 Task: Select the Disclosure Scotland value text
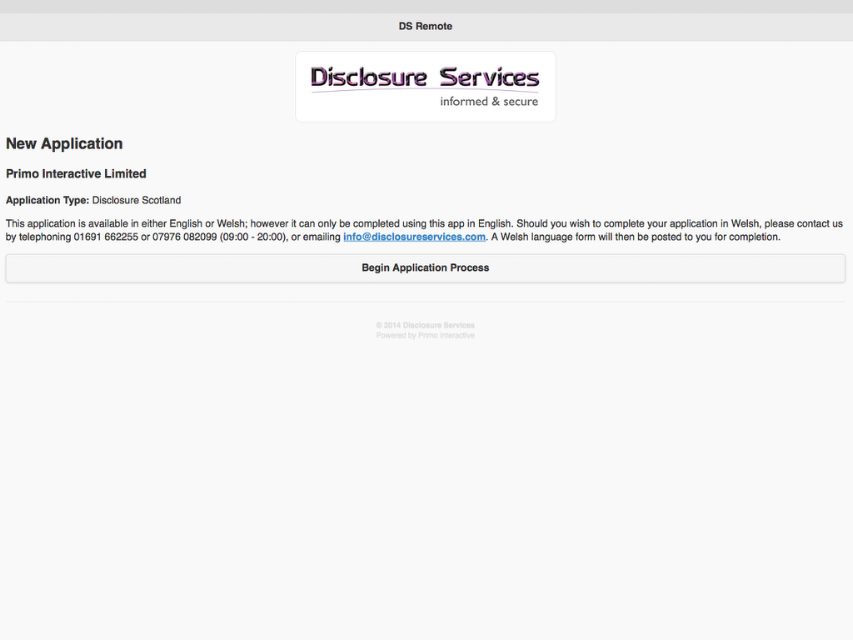(137, 200)
